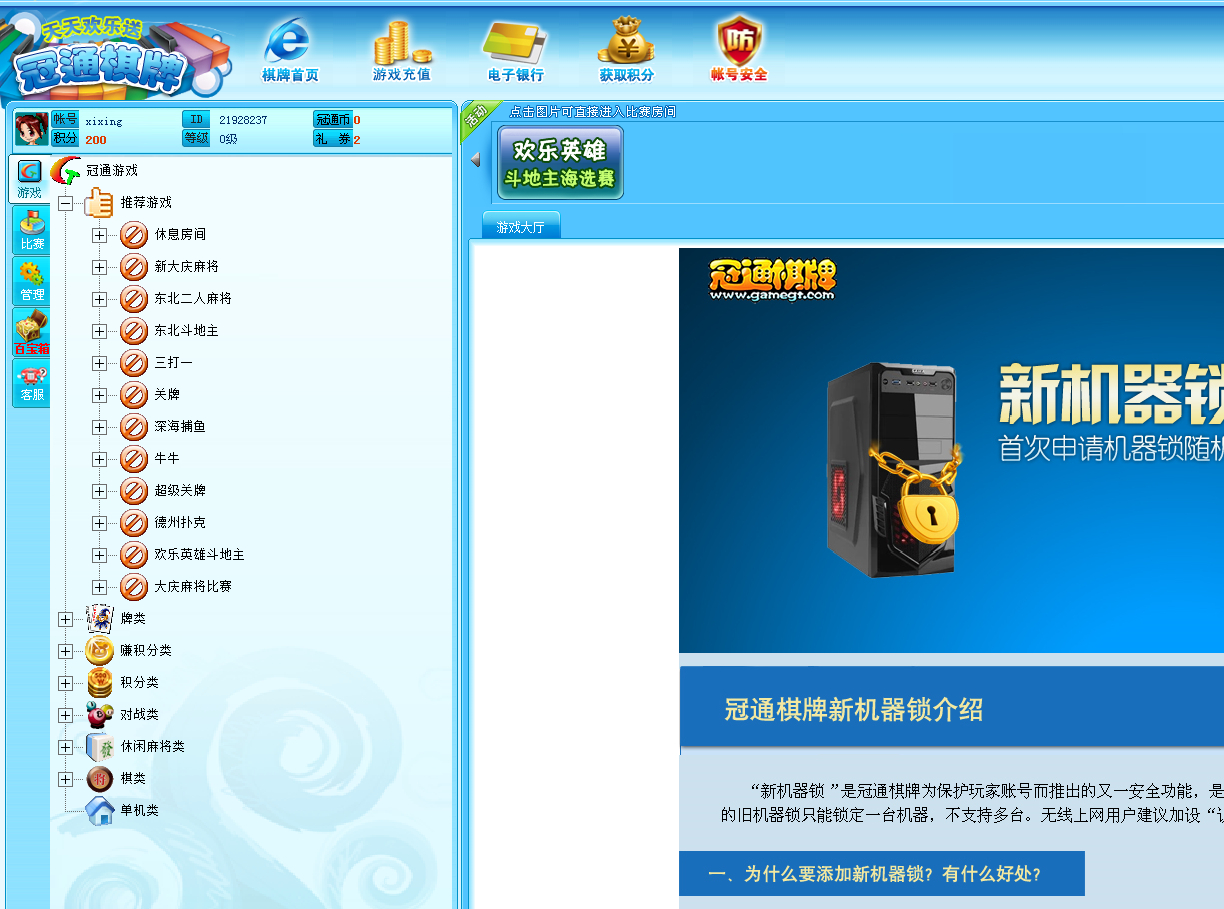1224x909 pixels.
Task: Expand the 休息房间 node
Action: click(99, 235)
